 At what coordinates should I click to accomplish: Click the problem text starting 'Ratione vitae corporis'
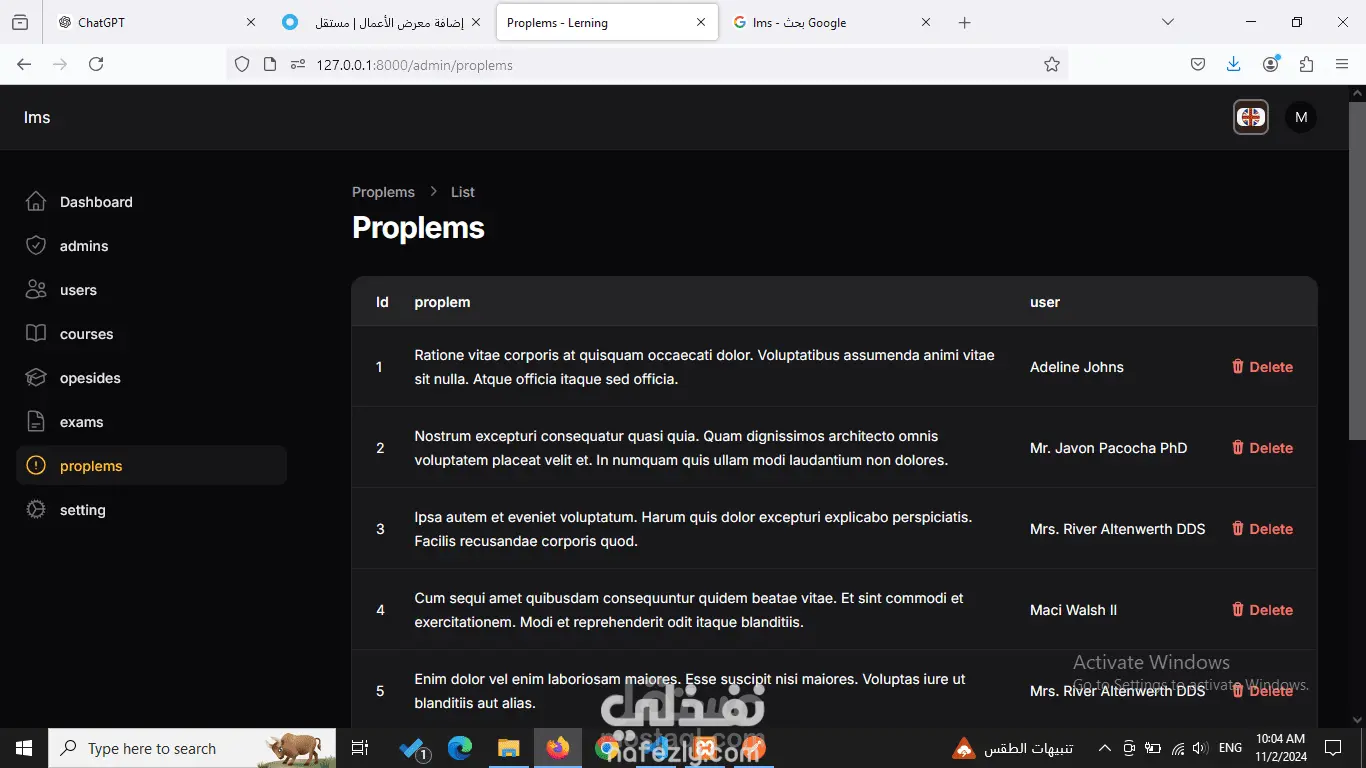coord(705,367)
